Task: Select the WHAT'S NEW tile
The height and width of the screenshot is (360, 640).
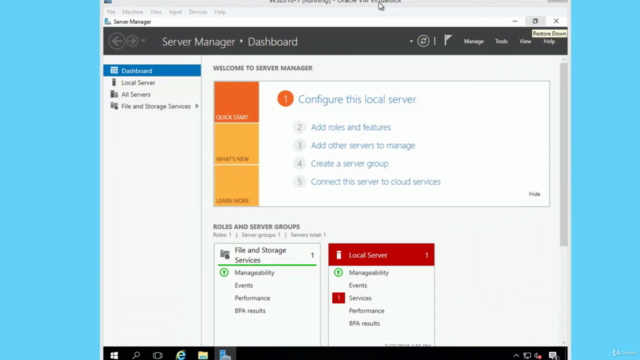Action: pyautogui.click(x=236, y=144)
